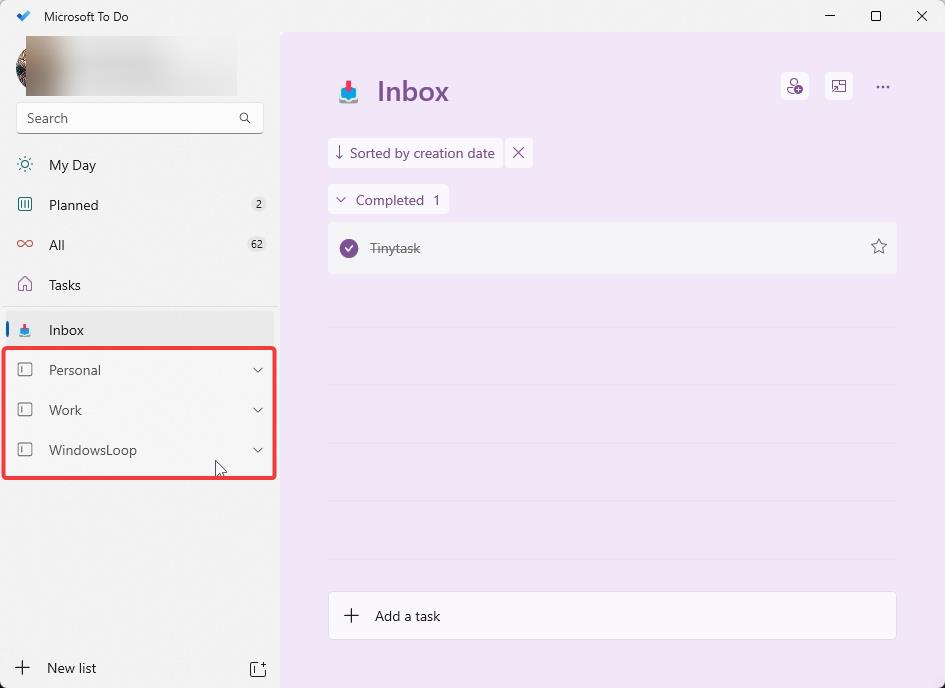945x688 pixels.
Task: Click the Microsoft To Do app logo
Action: [x=24, y=16]
